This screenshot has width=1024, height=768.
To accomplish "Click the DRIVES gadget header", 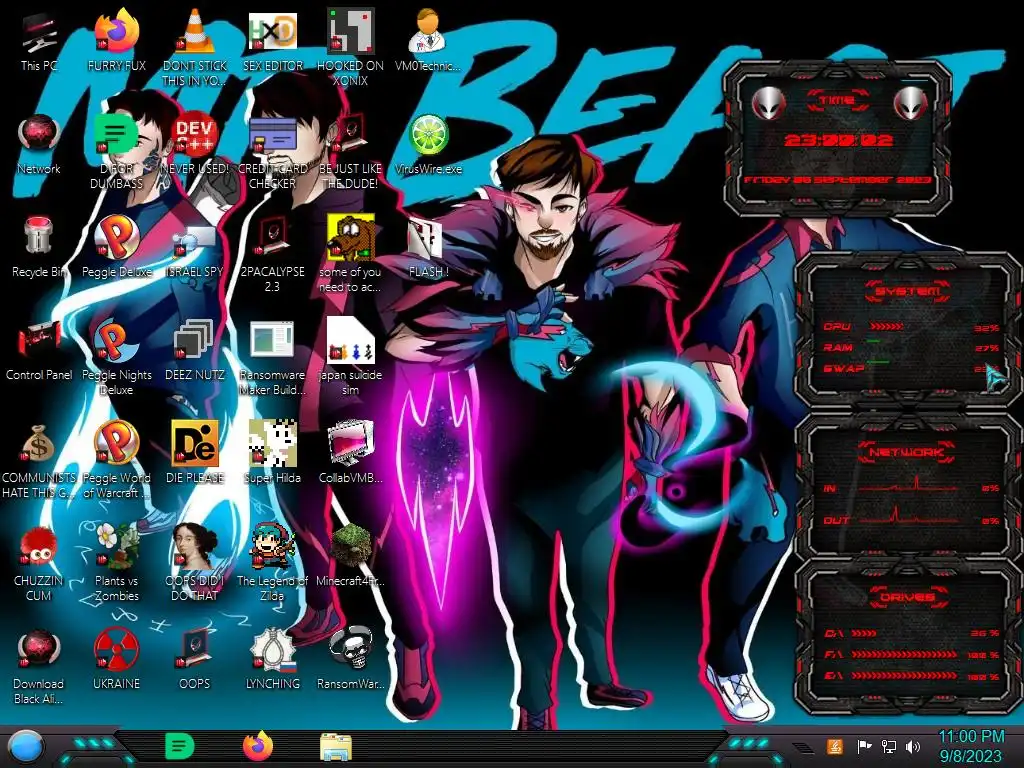I will [x=907, y=596].
